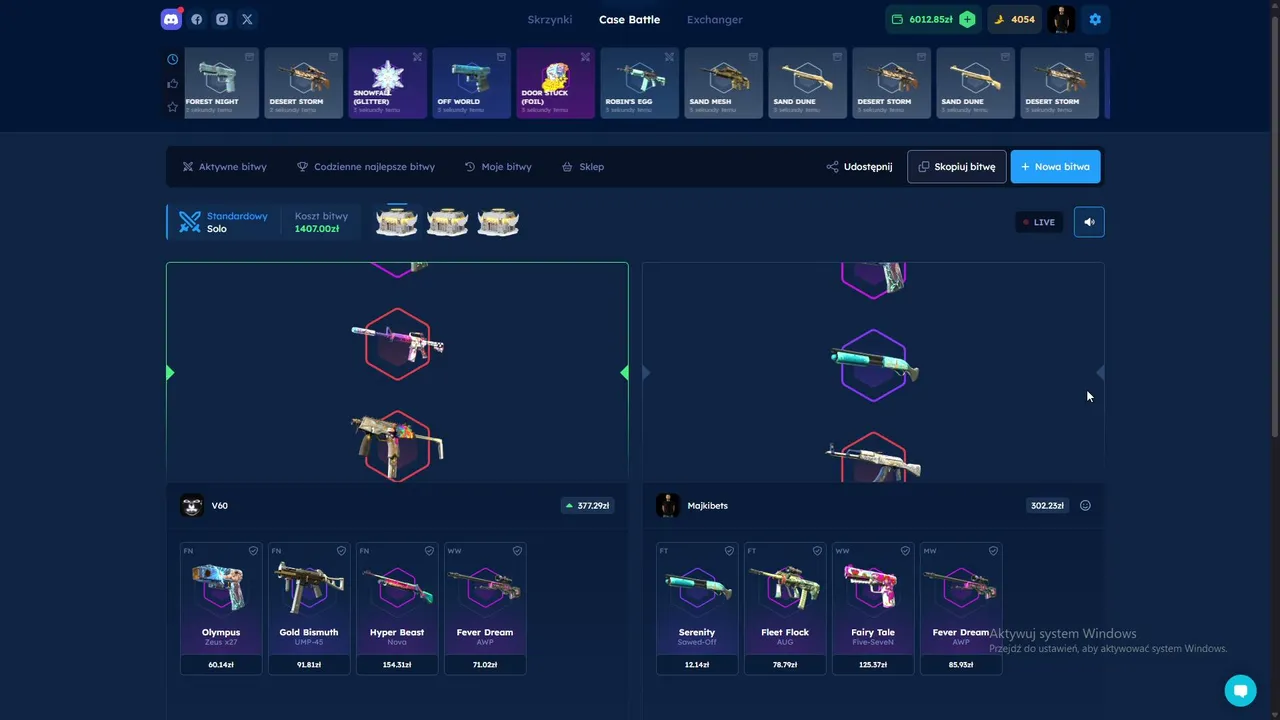Image resolution: width=1280 pixels, height=720 pixels.
Task: Click V60's Fever Dream AWP card
Action: (x=485, y=608)
